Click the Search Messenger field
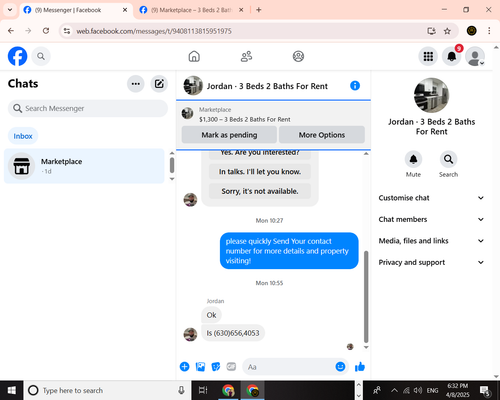Image resolution: width=500 pixels, height=400 pixels. tap(88, 108)
